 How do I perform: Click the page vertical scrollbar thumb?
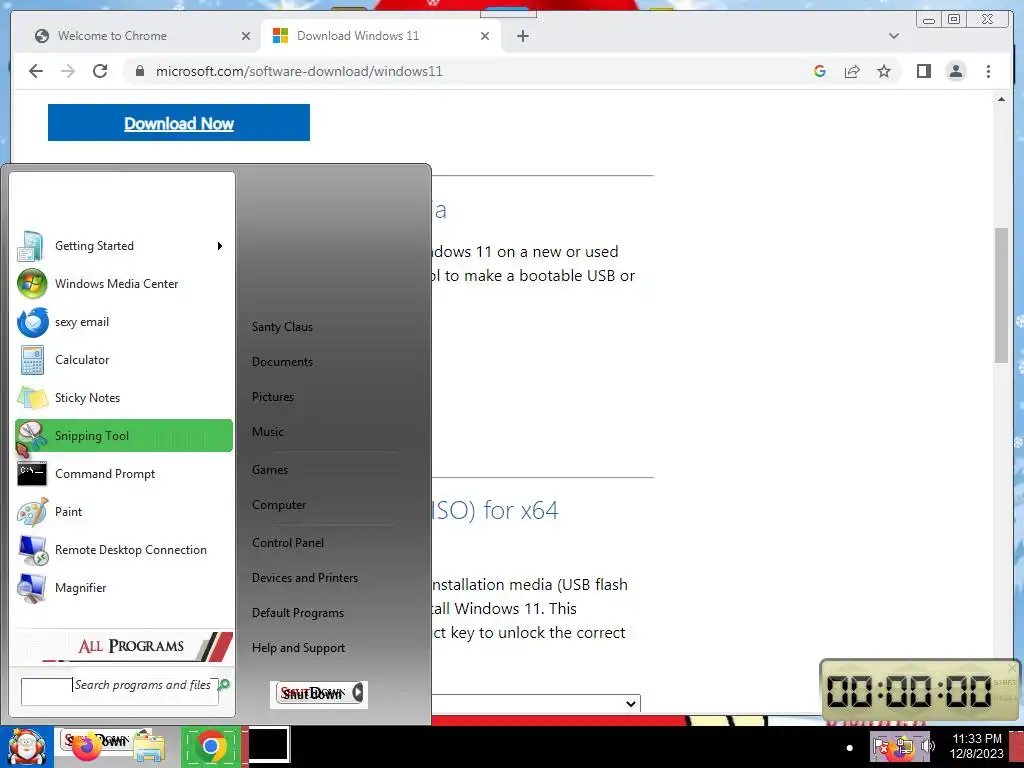1001,295
